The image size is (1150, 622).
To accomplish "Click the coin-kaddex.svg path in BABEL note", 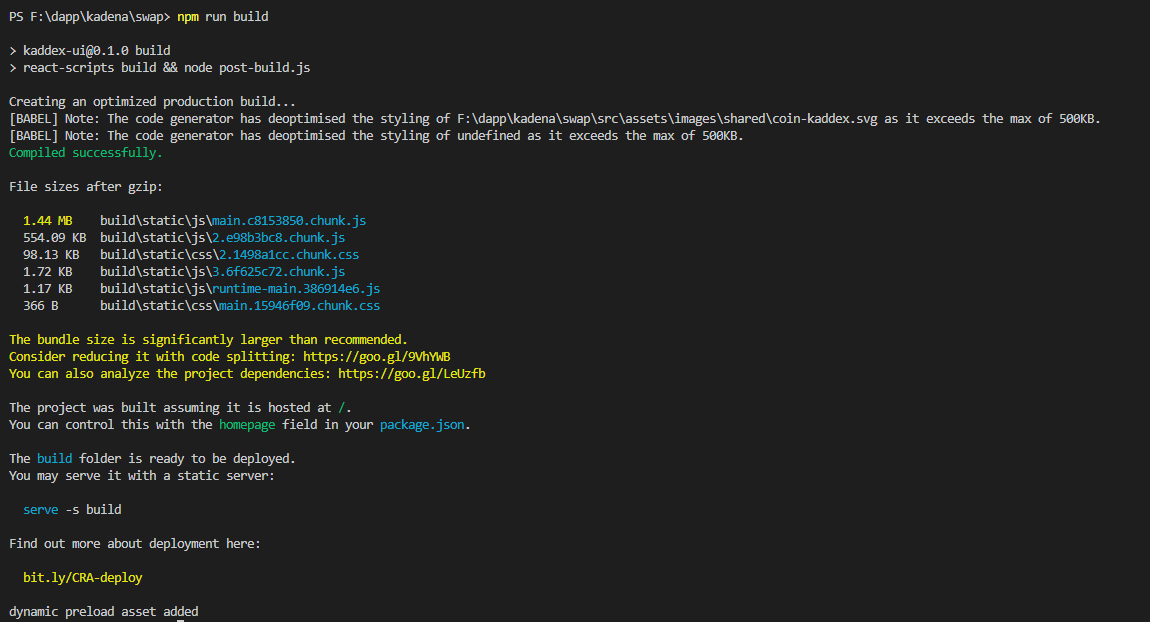I will click(667, 119).
